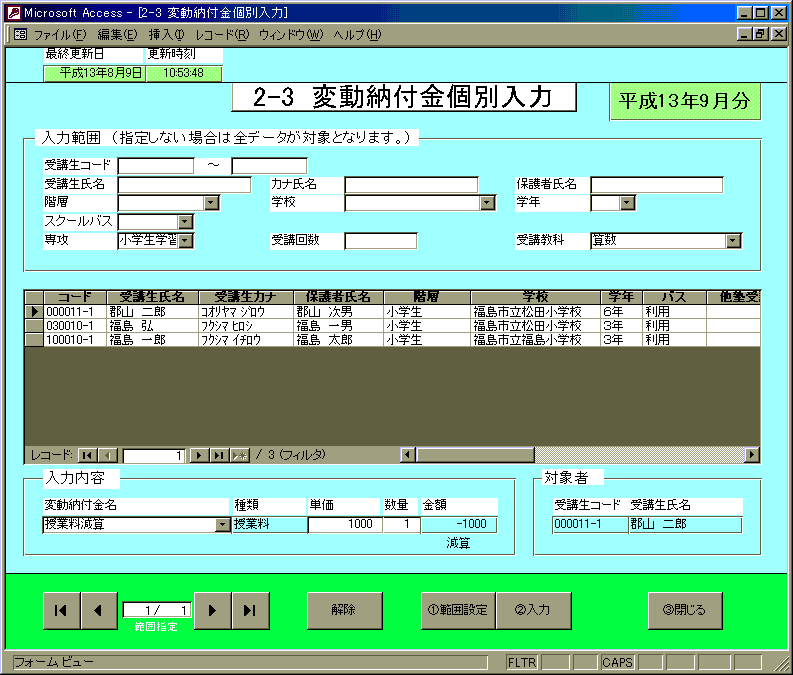793x675 pixels.
Task: Open the ウィンドウ menu
Action: [x=291, y=34]
